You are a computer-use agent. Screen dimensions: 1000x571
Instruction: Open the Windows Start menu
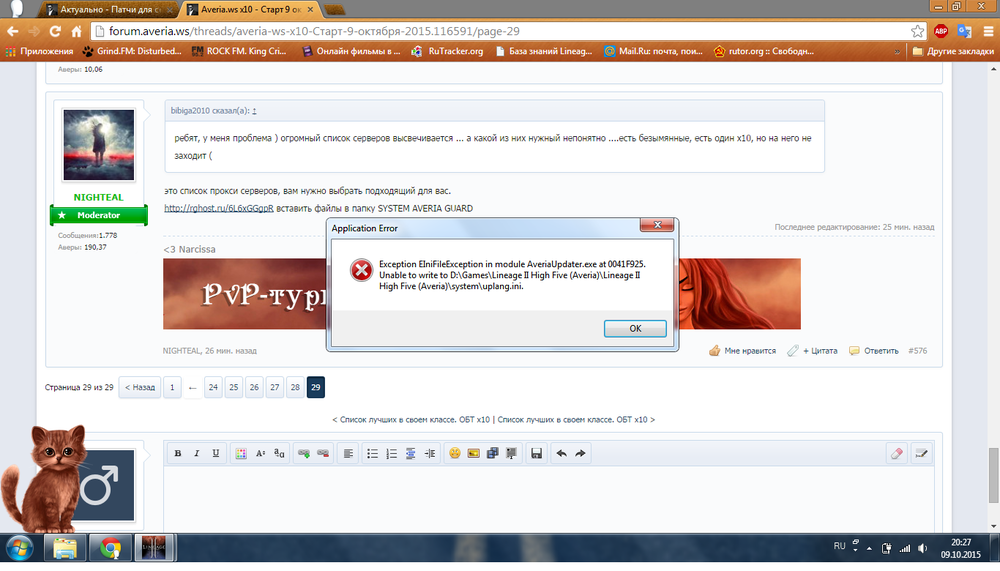(19, 547)
